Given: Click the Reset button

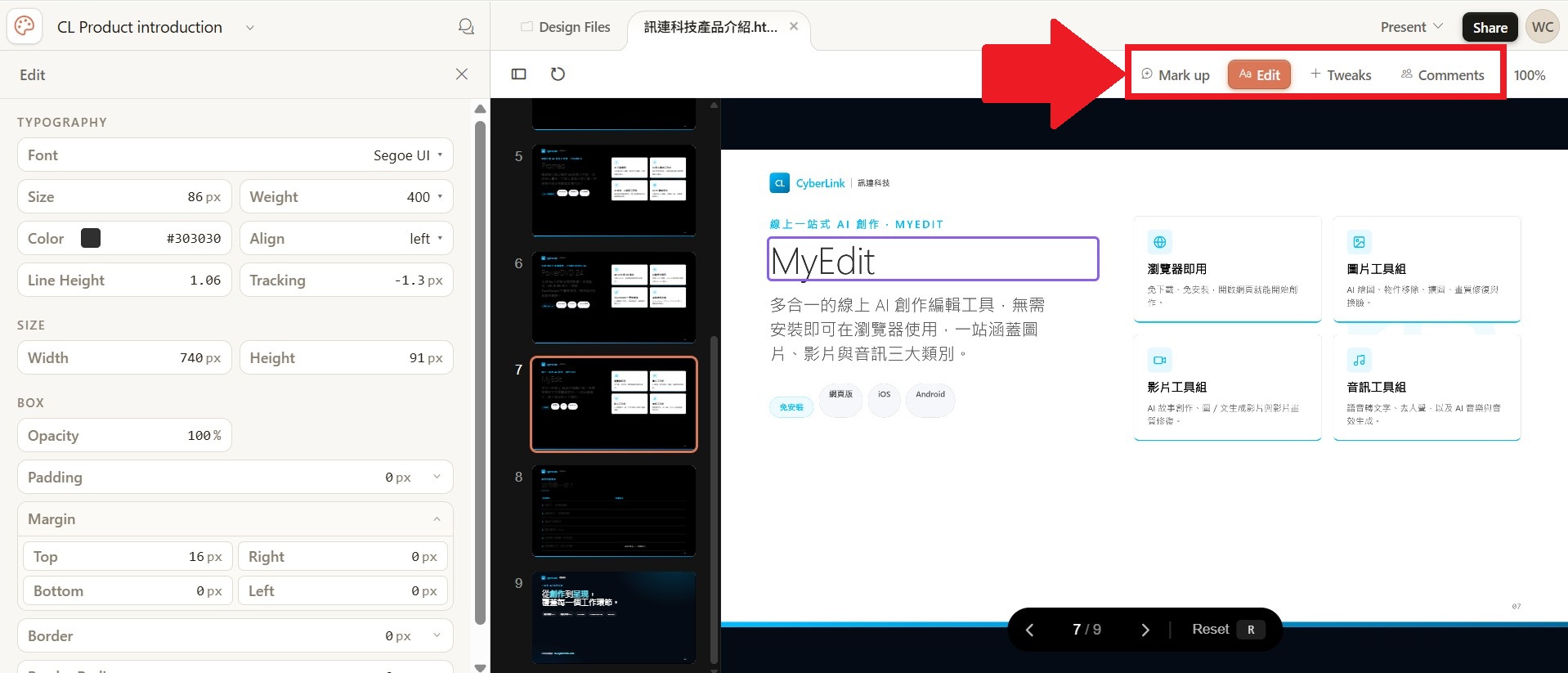Looking at the screenshot, I should 1229,630.
